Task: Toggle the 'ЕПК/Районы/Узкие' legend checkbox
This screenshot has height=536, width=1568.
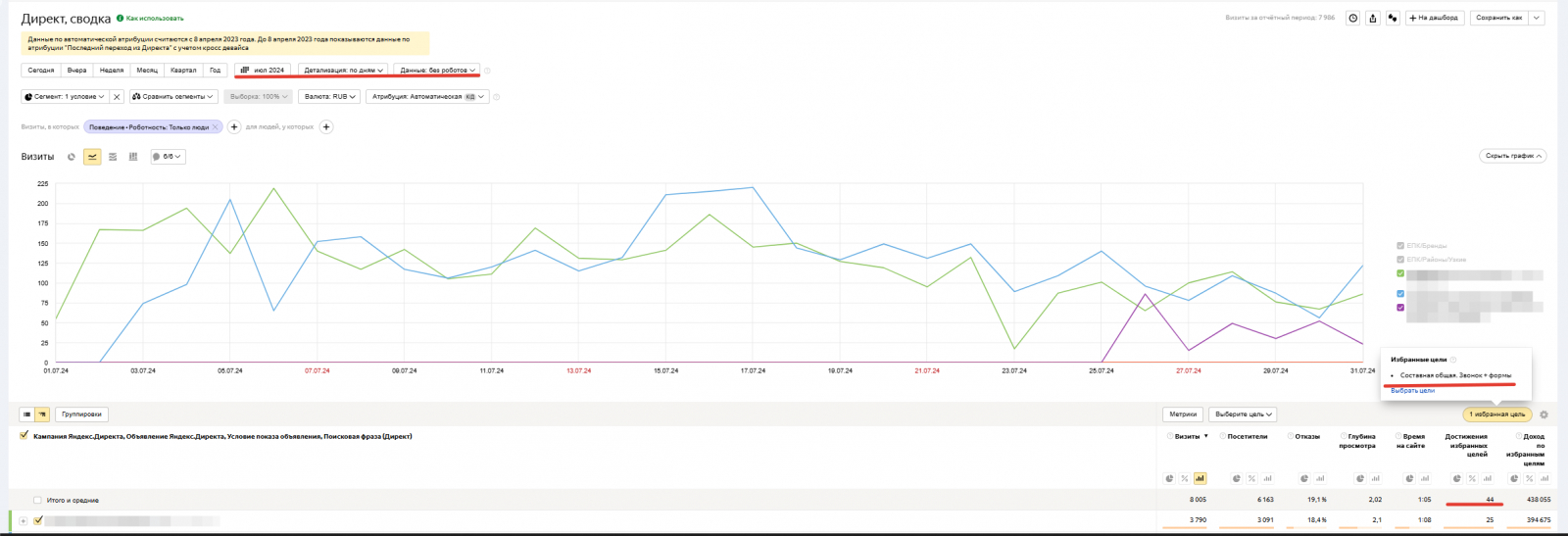Action: tap(1400, 260)
